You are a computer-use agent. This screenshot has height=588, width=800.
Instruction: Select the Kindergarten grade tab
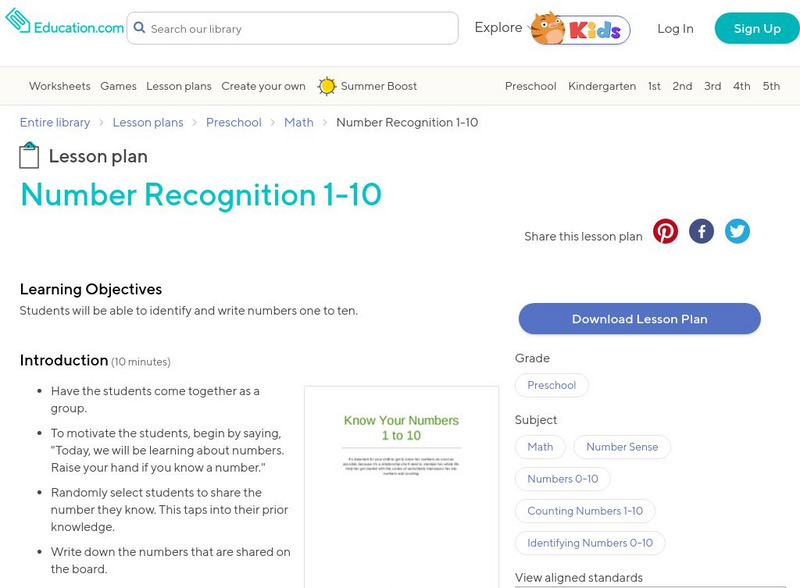[602, 86]
